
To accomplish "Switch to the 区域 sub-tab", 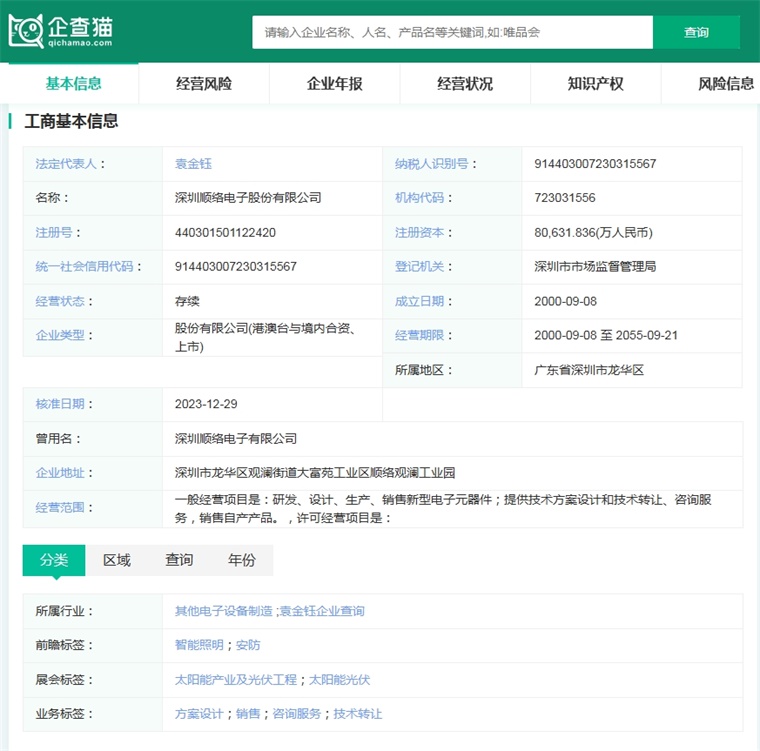I will click(117, 560).
